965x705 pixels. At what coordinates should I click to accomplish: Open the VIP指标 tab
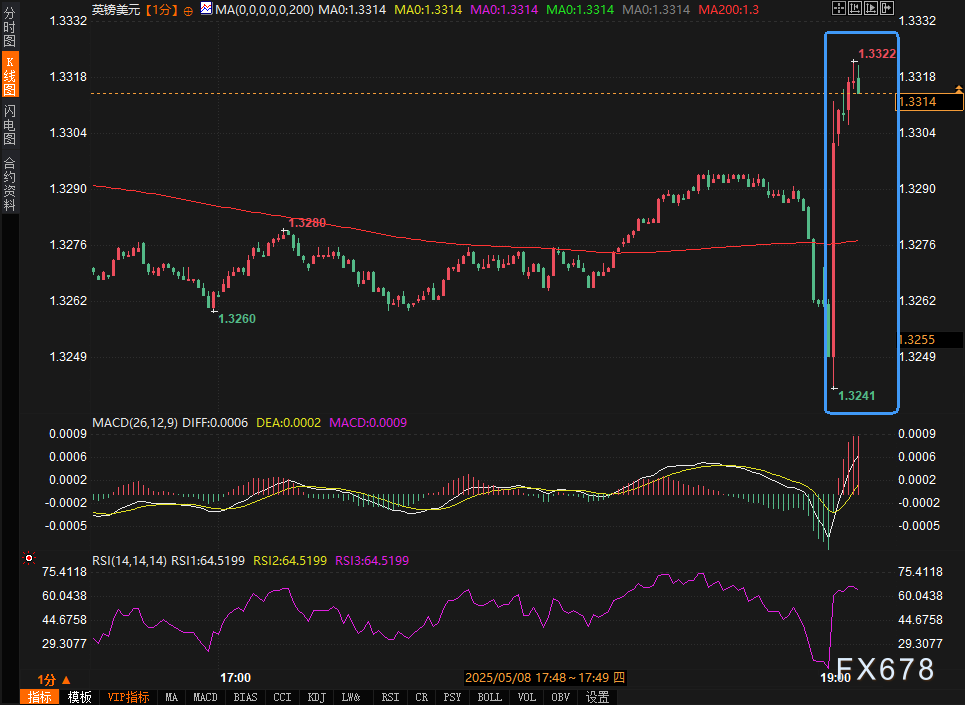[128, 697]
